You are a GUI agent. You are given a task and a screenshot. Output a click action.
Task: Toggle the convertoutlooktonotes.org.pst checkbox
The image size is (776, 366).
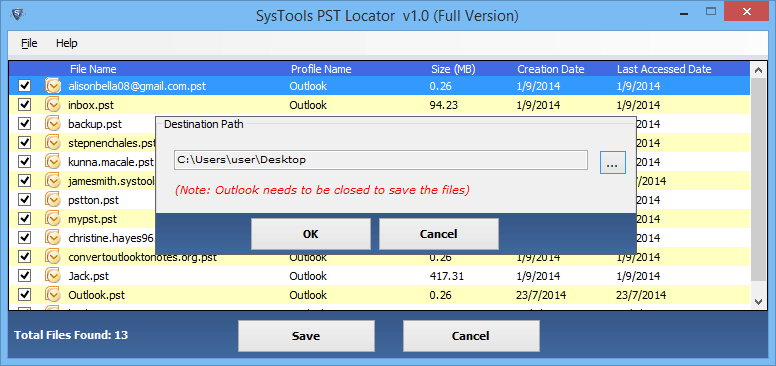[24, 257]
